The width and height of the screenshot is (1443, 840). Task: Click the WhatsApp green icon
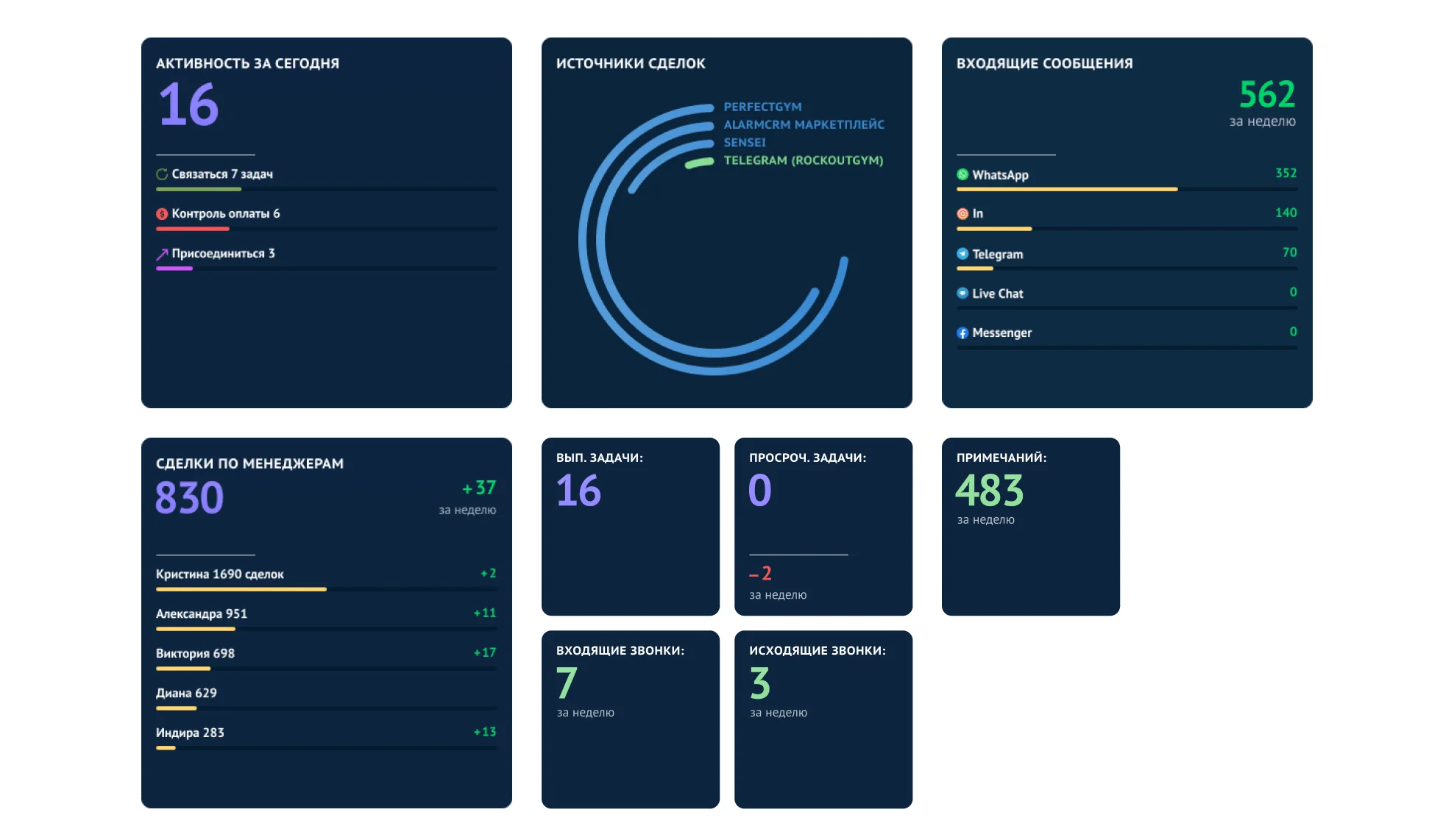click(x=962, y=174)
